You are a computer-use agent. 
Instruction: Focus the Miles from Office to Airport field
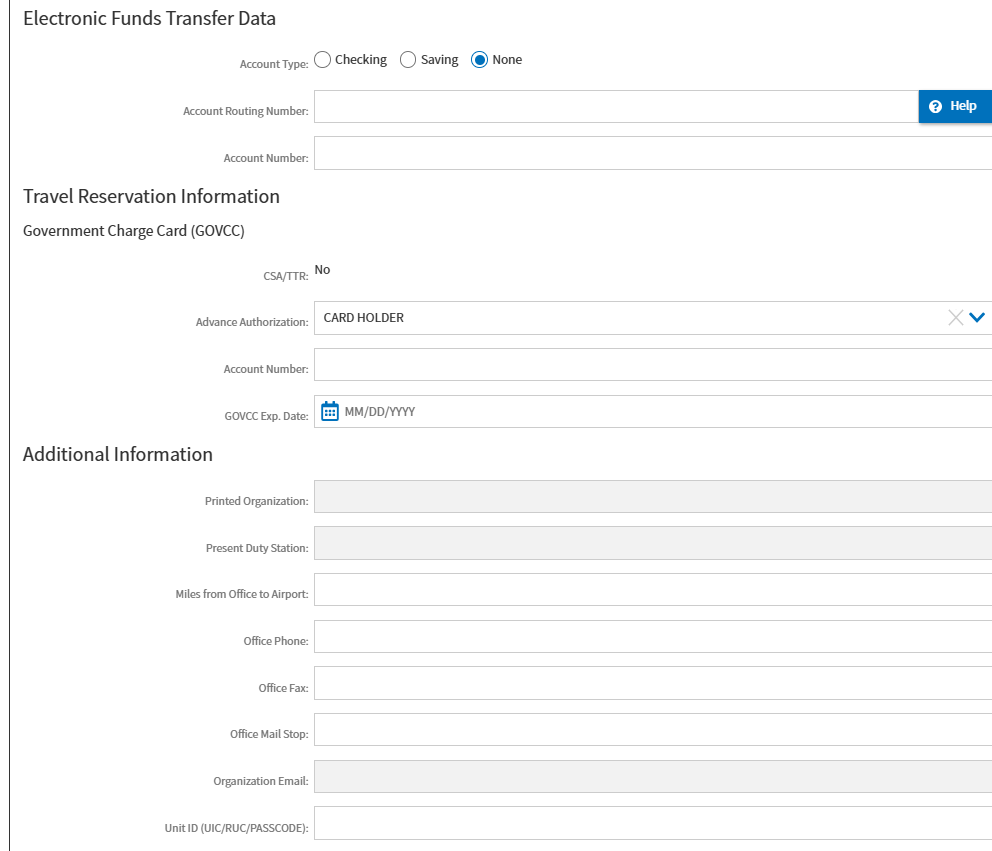pyautogui.click(x=652, y=589)
